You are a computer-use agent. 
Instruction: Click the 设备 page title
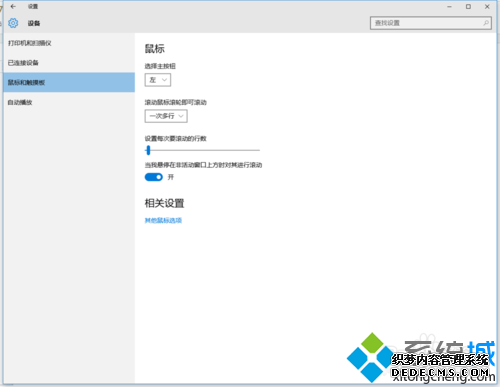pyautogui.click(x=34, y=23)
